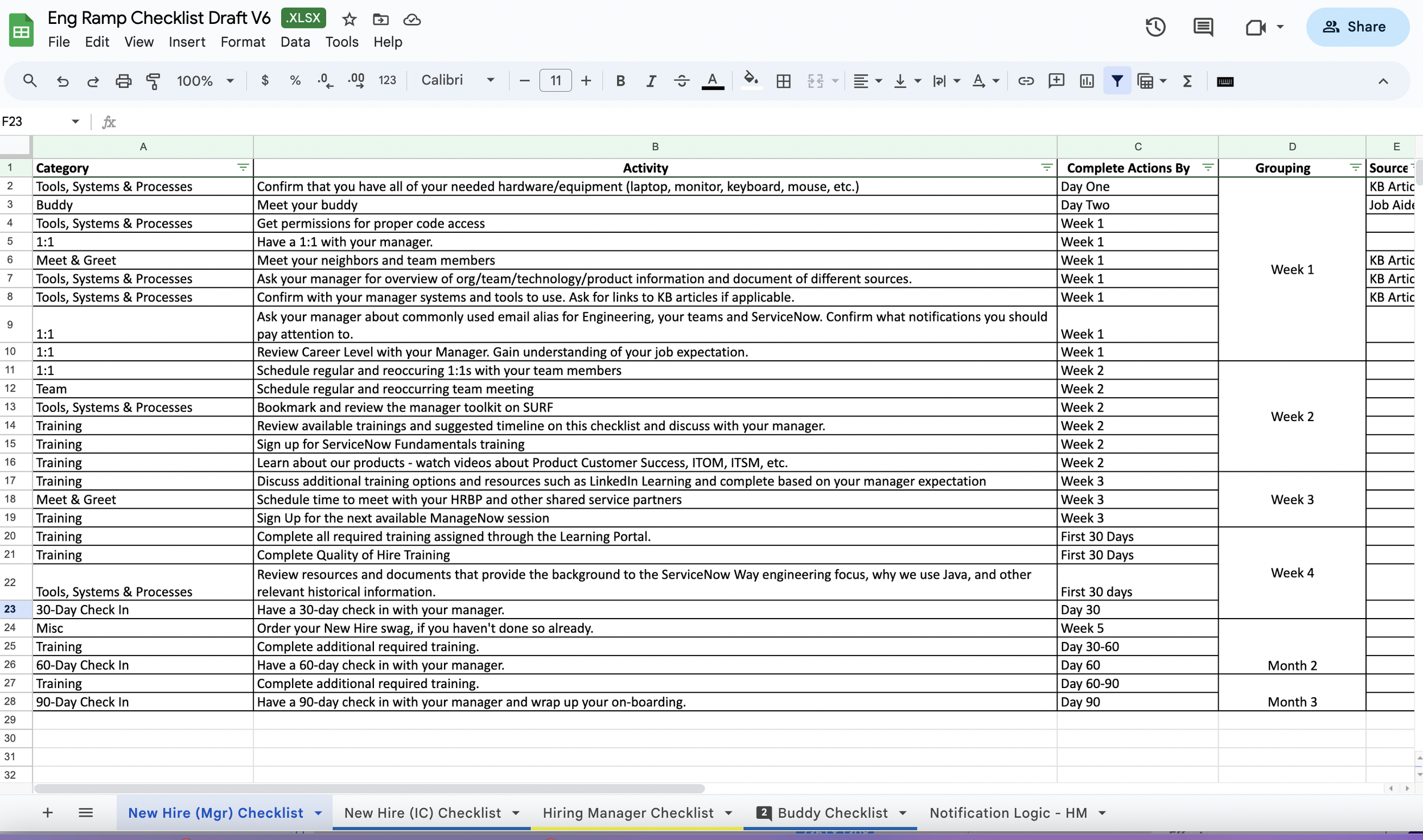Toggle bold formatting
The height and width of the screenshot is (840, 1423).
(620, 81)
